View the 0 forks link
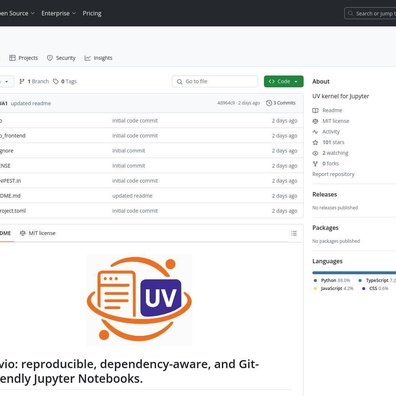Image resolution: width=396 pixels, height=396 pixels. (x=330, y=164)
